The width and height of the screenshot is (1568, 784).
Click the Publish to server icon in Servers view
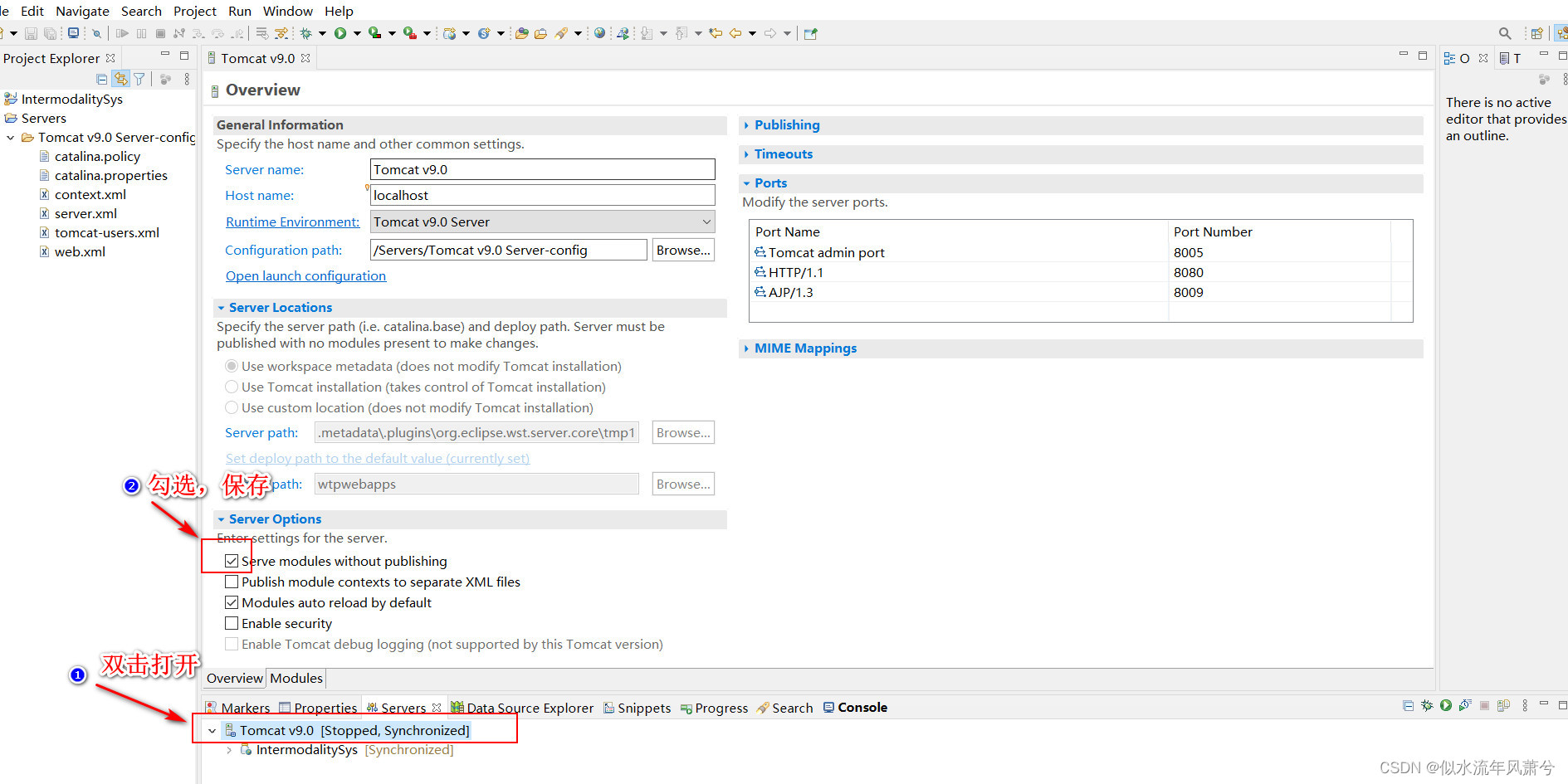click(x=1503, y=705)
